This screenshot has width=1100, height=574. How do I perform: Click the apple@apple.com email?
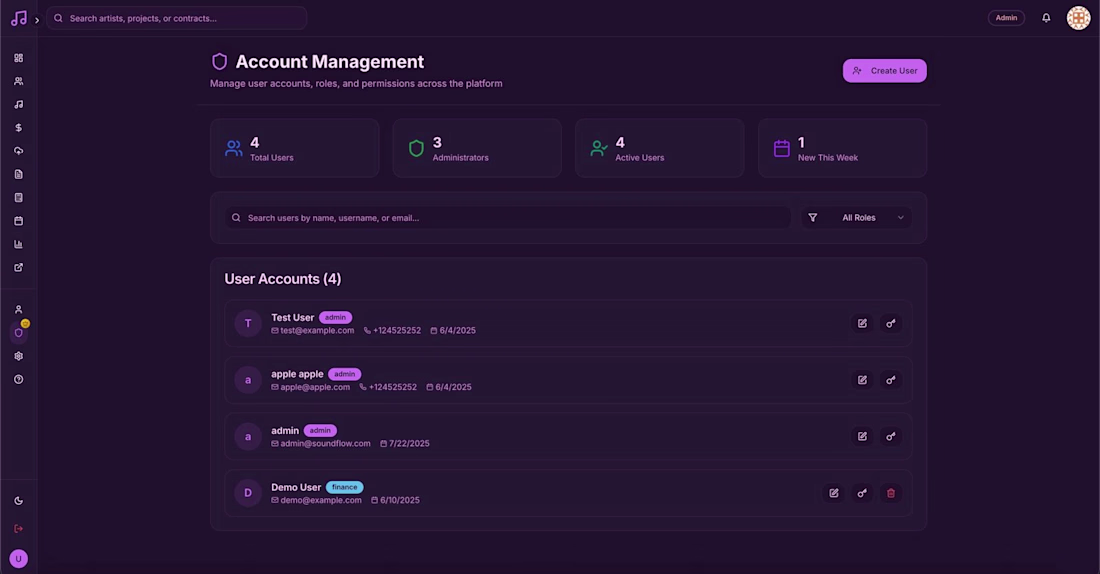315,387
